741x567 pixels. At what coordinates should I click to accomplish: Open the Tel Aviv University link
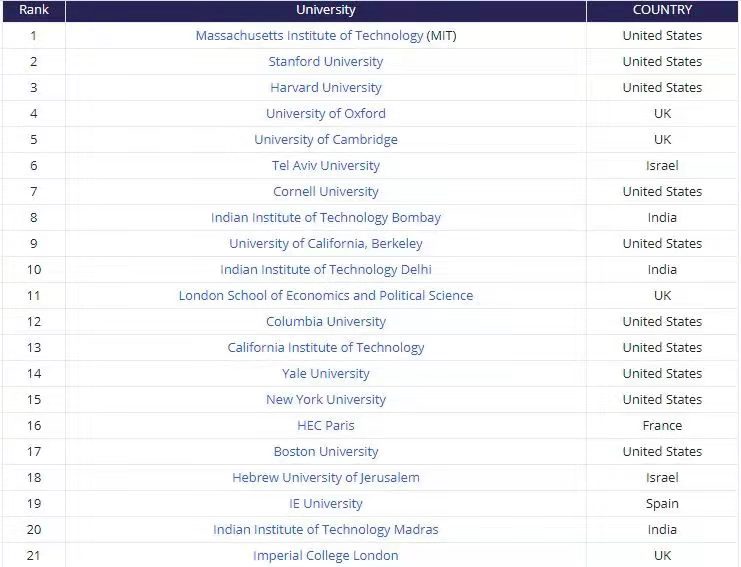pyautogui.click(x=326, y=165)
